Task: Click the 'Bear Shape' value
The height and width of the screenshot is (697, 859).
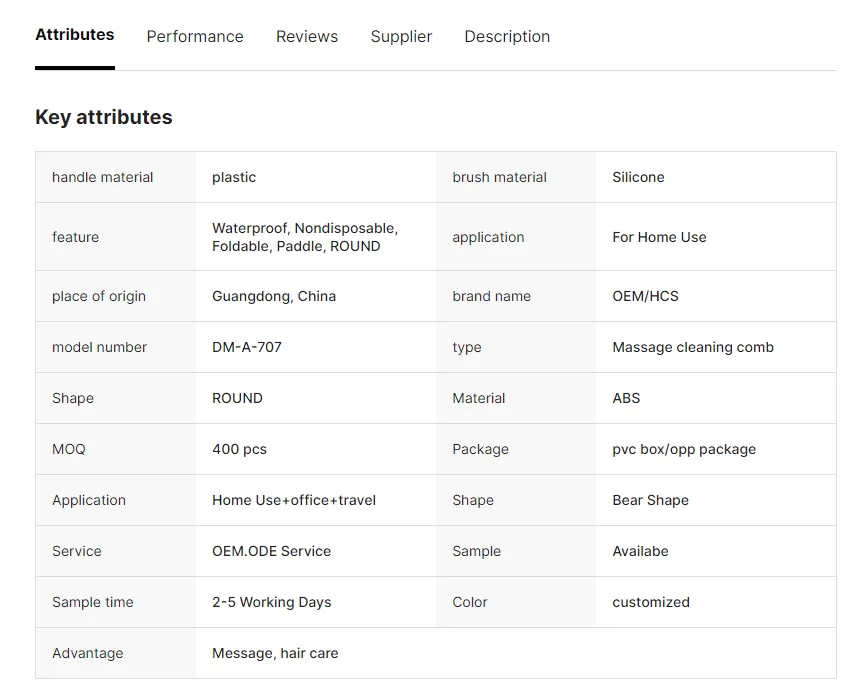Action: point(650,500)
